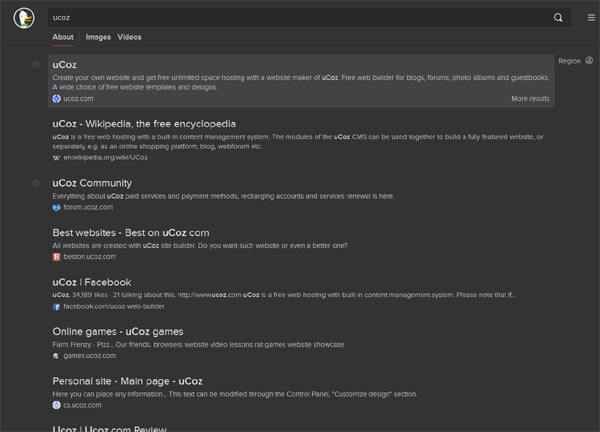600x432 pixels.
Task: Click the forum.ucoz.com favicon
Action: click(x=56, y=207)
